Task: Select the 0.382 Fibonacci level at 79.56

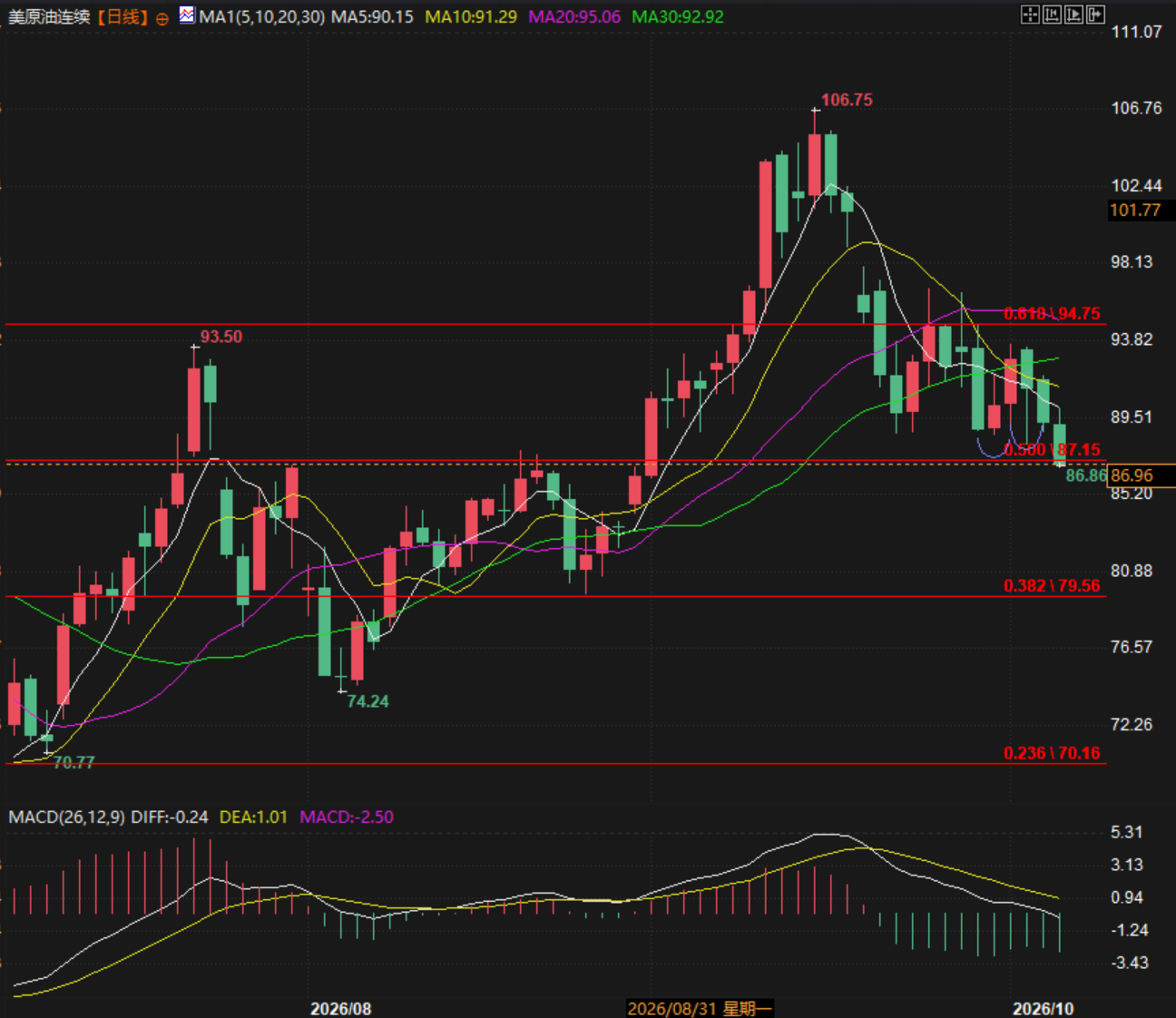Action: [1052, 585]
